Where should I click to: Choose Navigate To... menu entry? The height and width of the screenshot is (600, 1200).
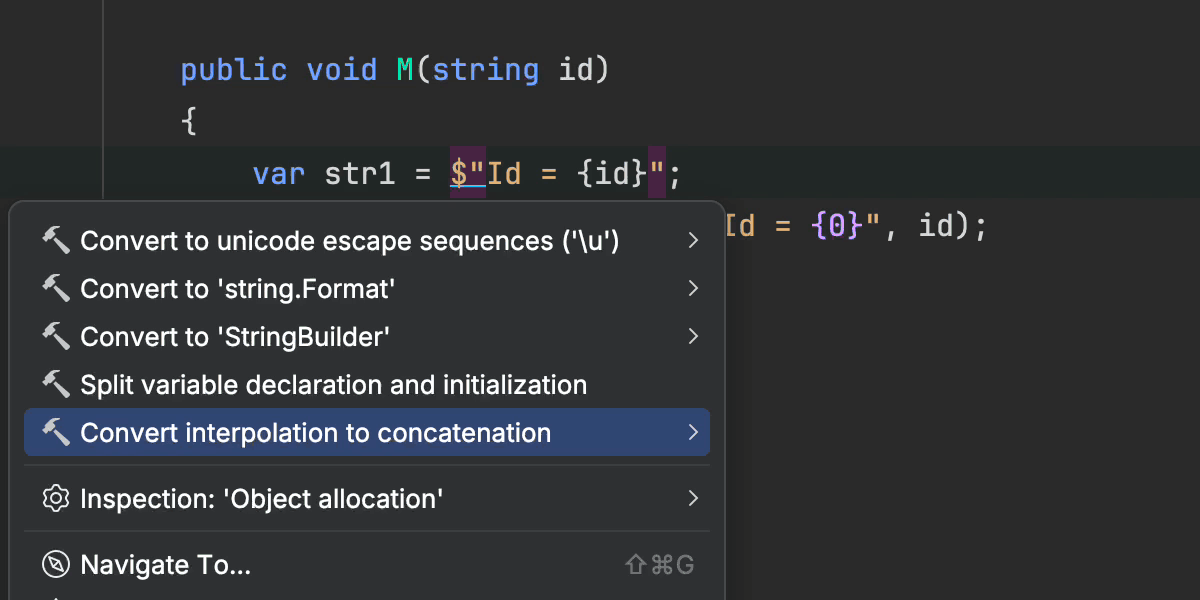point(165,565)
